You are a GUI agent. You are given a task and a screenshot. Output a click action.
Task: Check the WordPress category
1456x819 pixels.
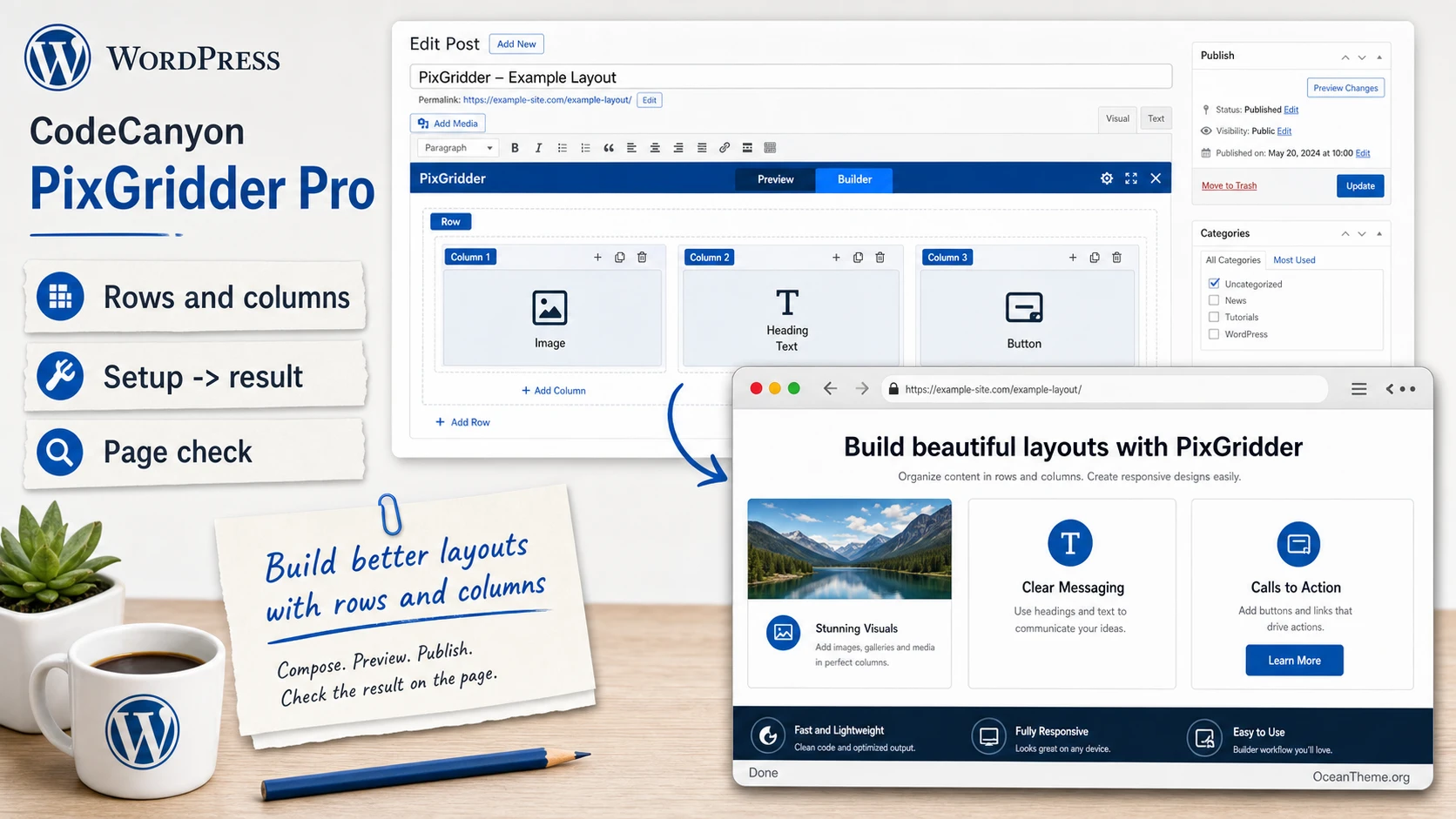click(x=1214, y=334)
